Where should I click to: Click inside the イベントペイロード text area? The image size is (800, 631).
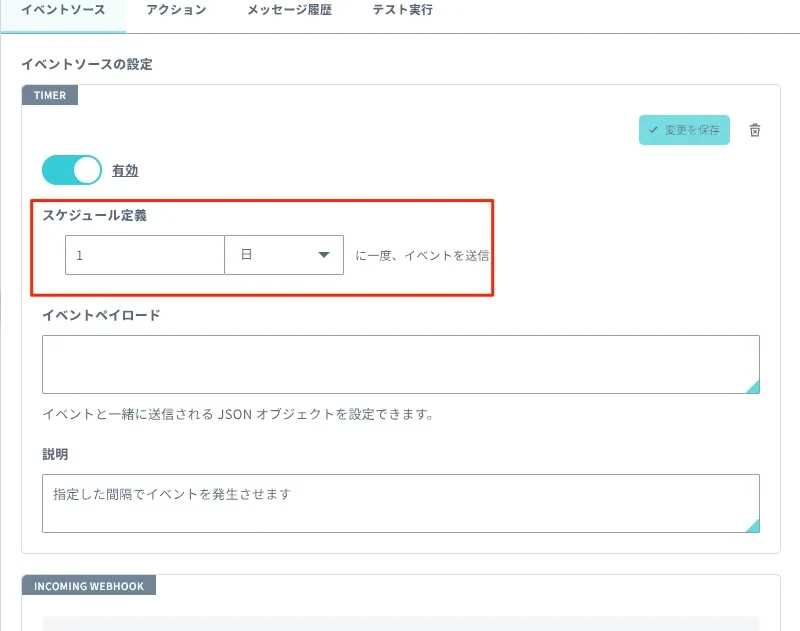click(x=401, y=364)
